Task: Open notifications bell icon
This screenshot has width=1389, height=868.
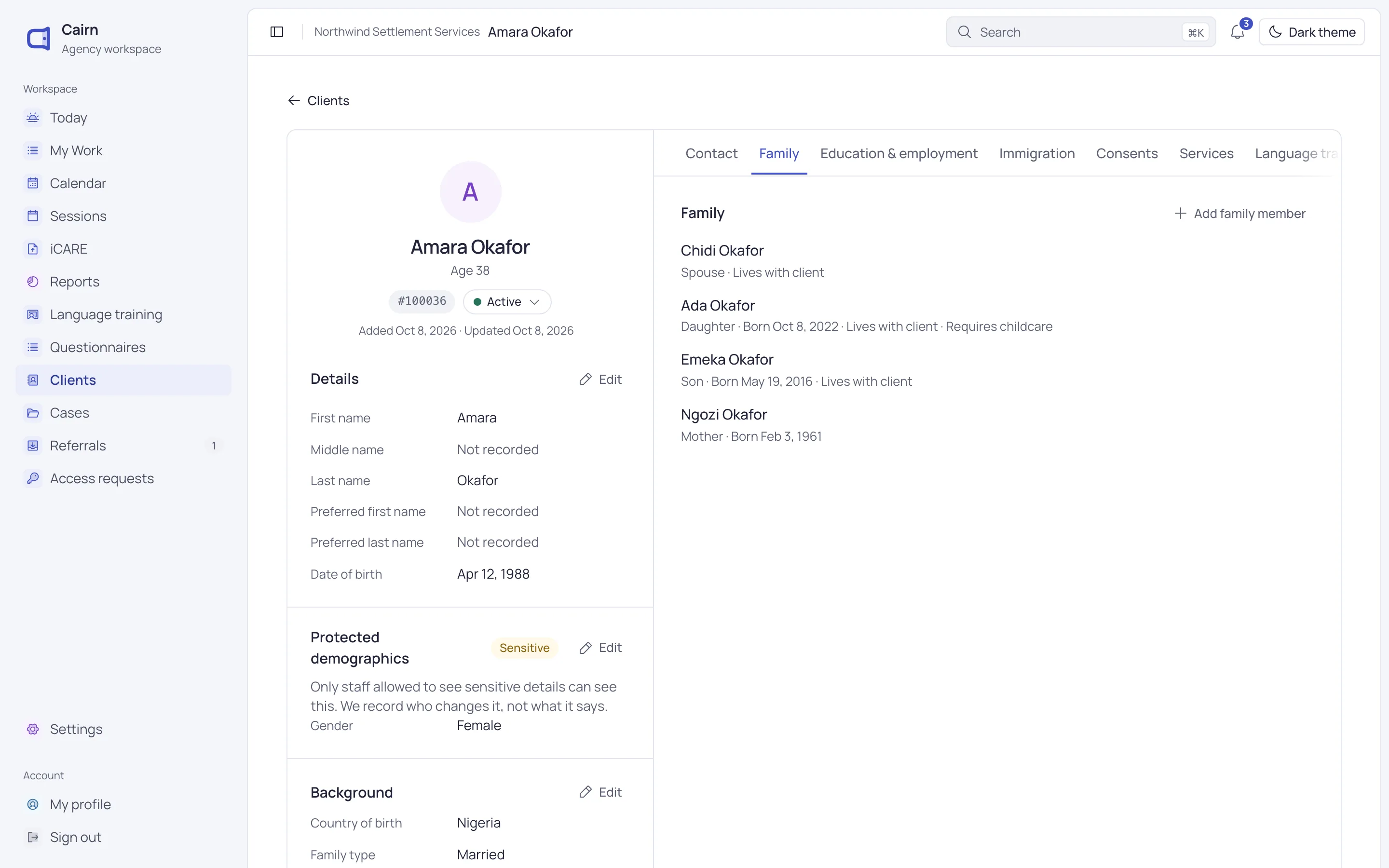Action: 1238,32
